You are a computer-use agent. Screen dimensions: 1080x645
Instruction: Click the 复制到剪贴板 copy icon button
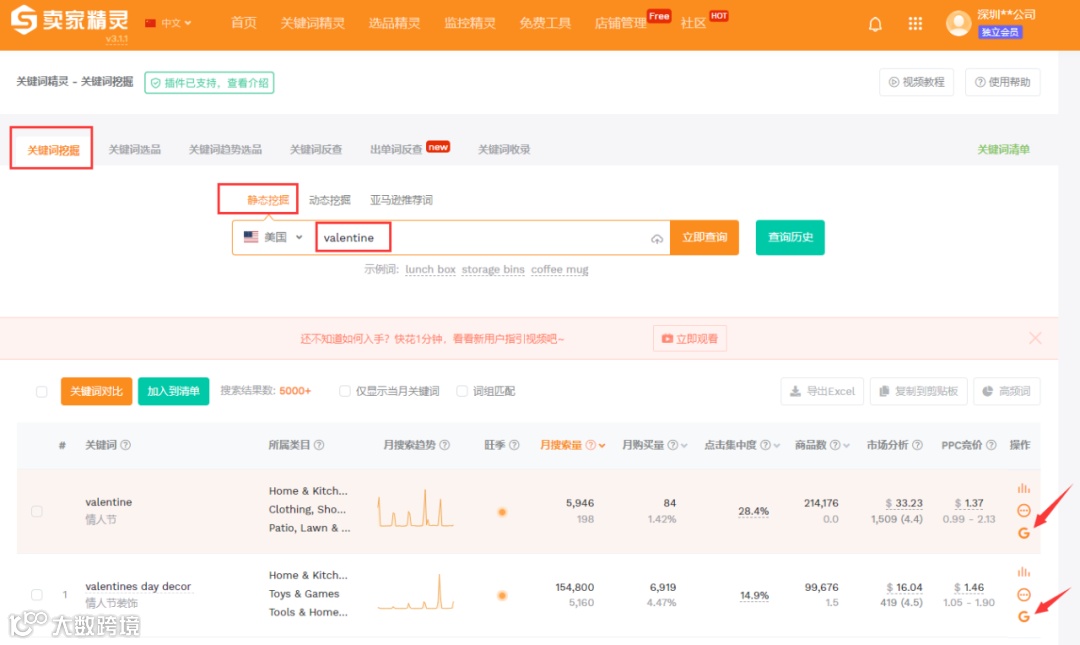(x=918, y=391)
